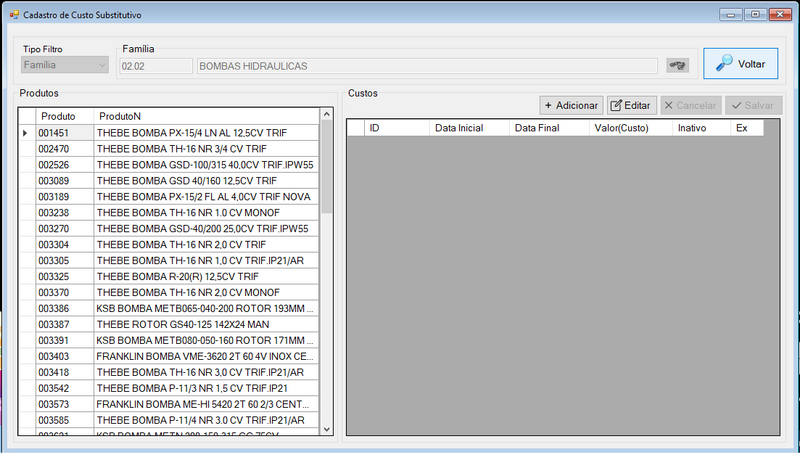Click THEBE BOMBA GSD-100/315 40,0CV TRIF.IPW55
The image size is (800, 460).
pyautogui.click(x=207, y=165)
